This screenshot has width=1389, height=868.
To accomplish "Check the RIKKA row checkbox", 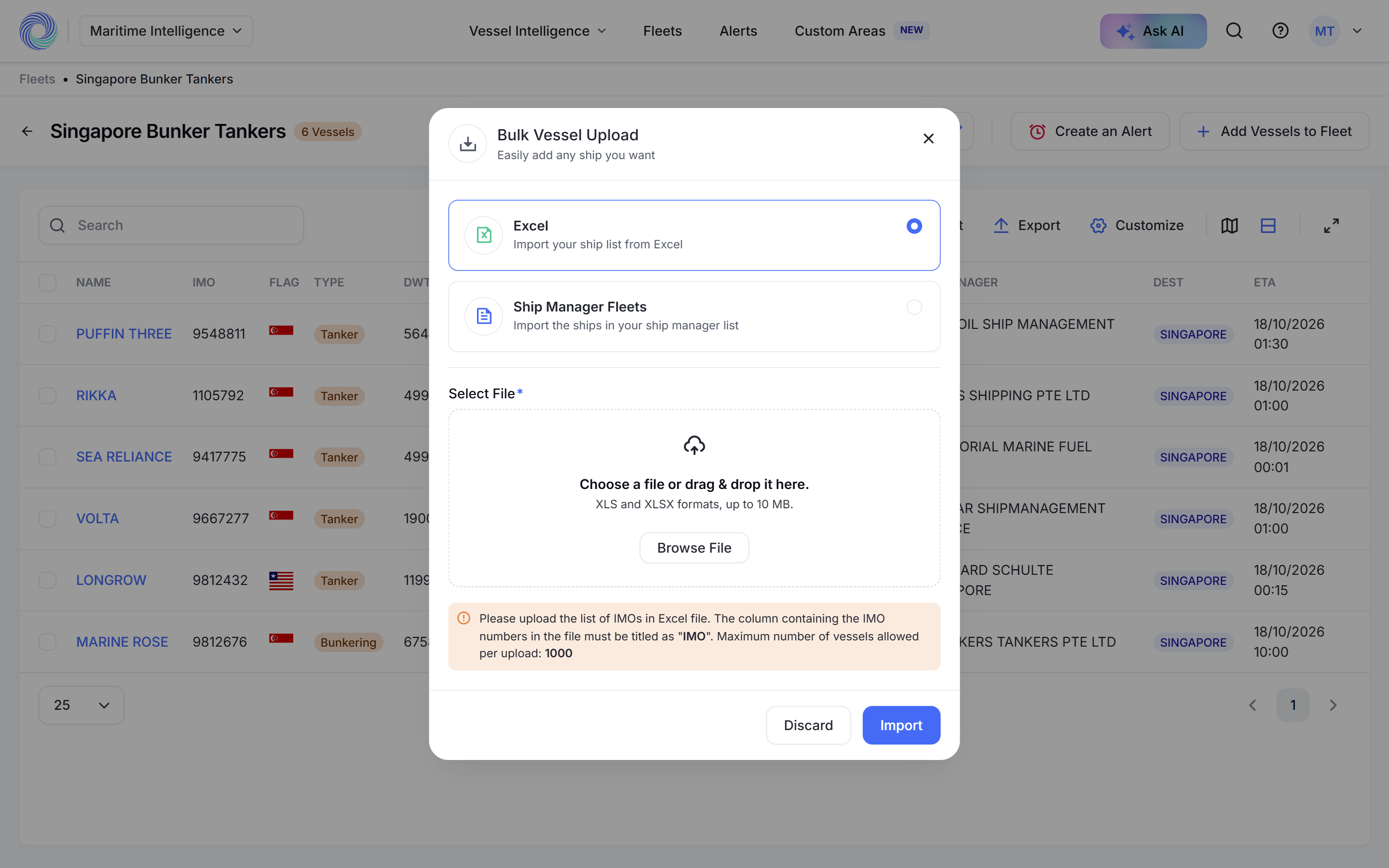I will [47, 395].
